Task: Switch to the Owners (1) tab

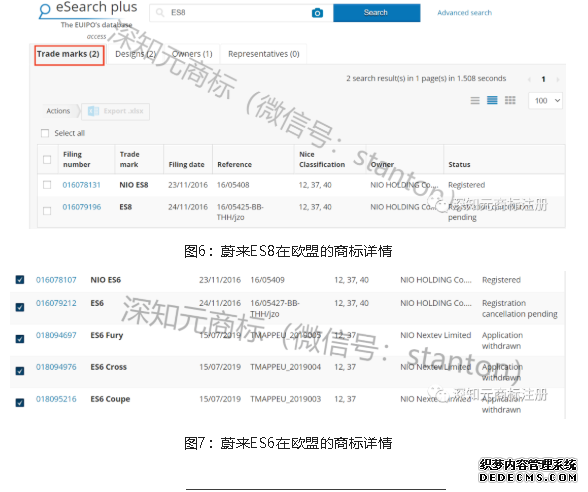Action: pyautogui.click(x=192, y=54)
